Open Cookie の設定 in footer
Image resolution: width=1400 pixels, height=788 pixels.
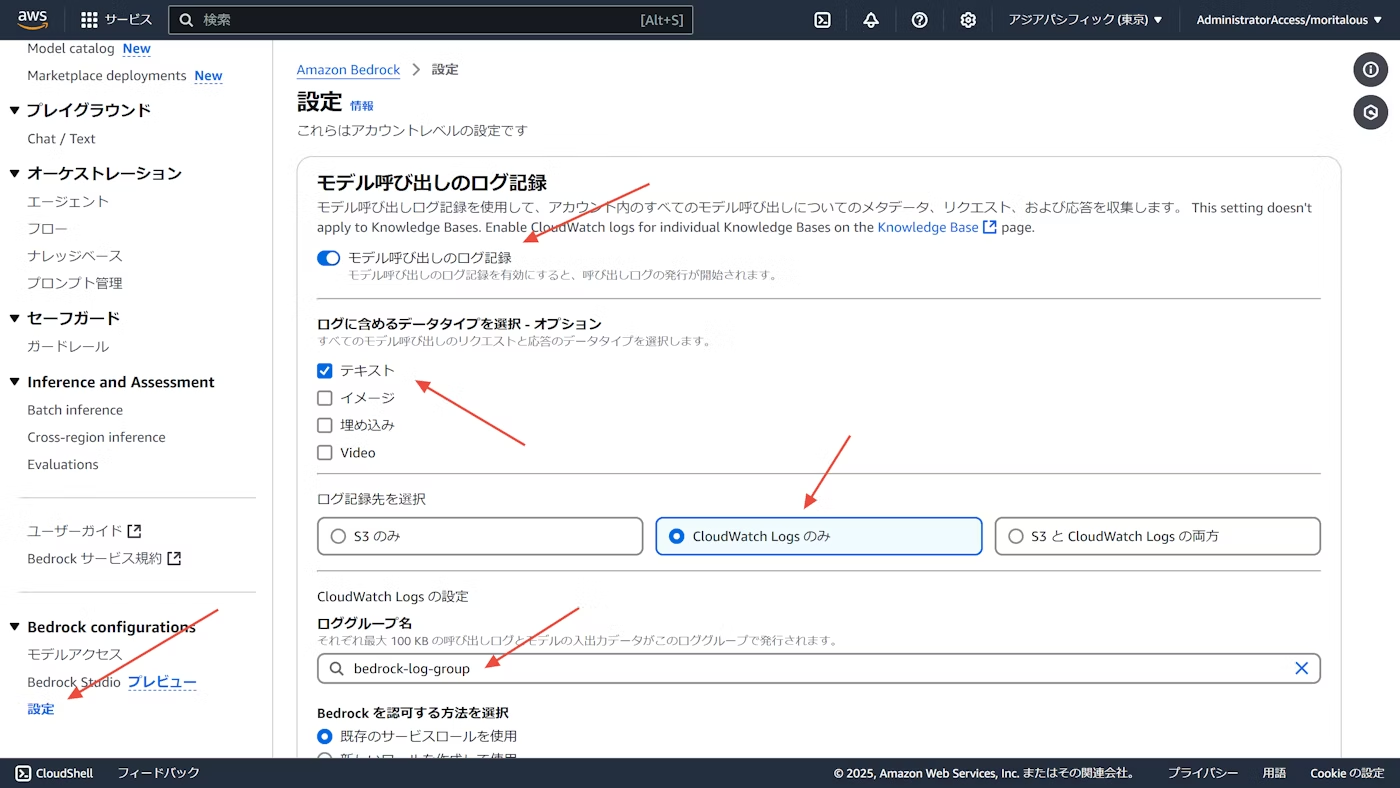(x=1347, y=773)
